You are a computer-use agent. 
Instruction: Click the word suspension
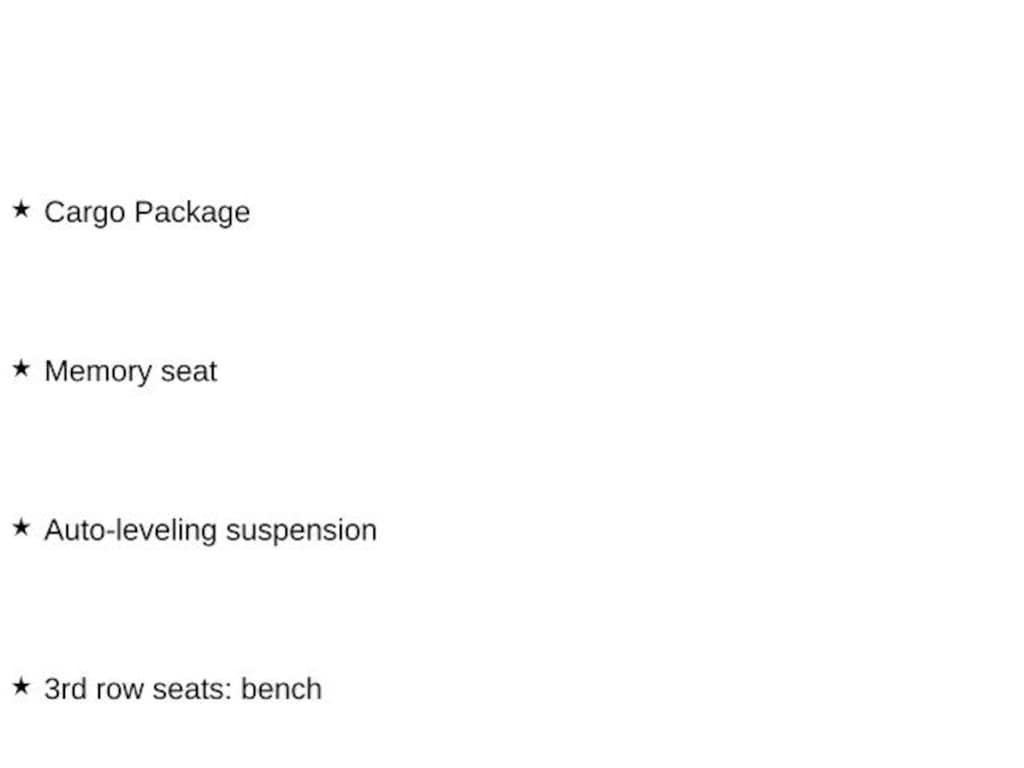[302, 532]
